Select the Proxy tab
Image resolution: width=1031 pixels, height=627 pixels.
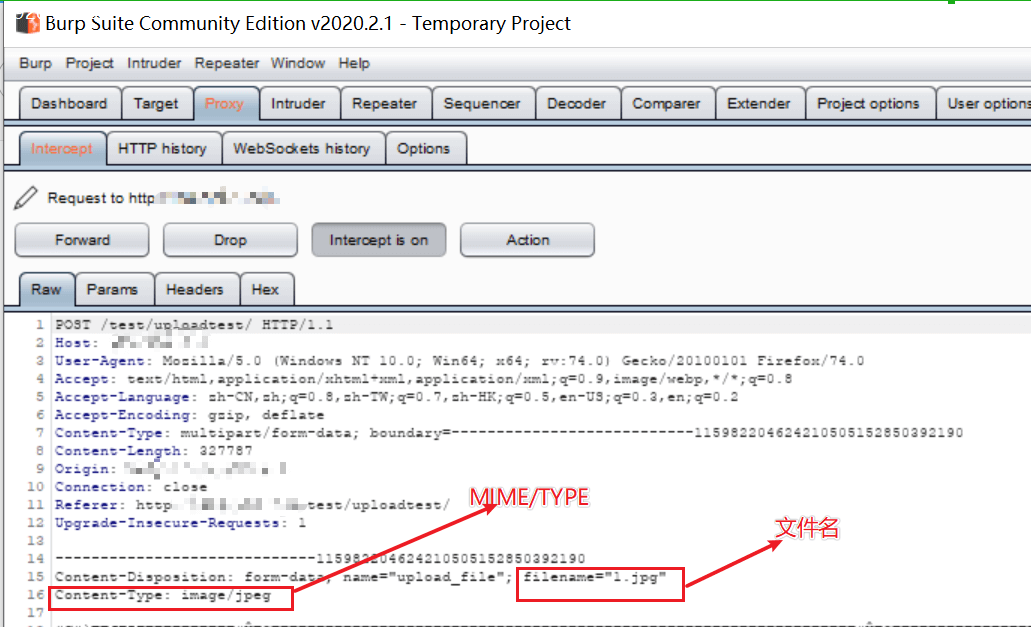click(224, 104)
